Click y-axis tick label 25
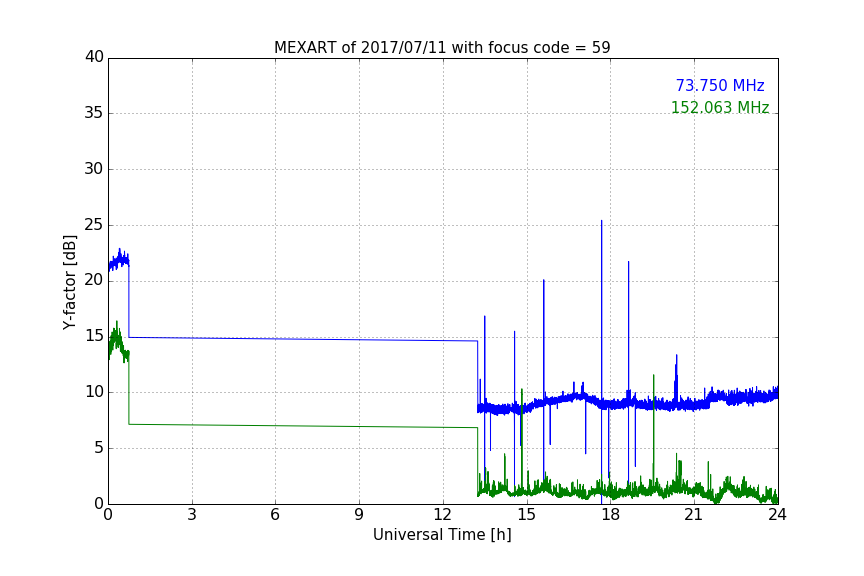Viewport: 864px width, 576px height. 94,225
